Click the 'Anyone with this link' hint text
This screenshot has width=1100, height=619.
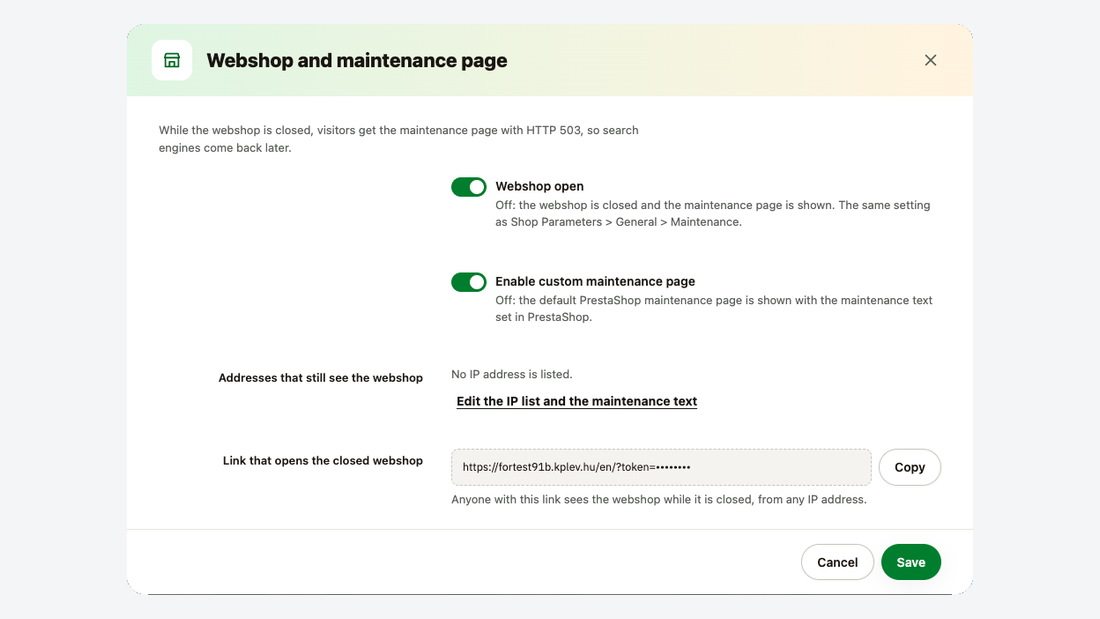tap(659, 500)
